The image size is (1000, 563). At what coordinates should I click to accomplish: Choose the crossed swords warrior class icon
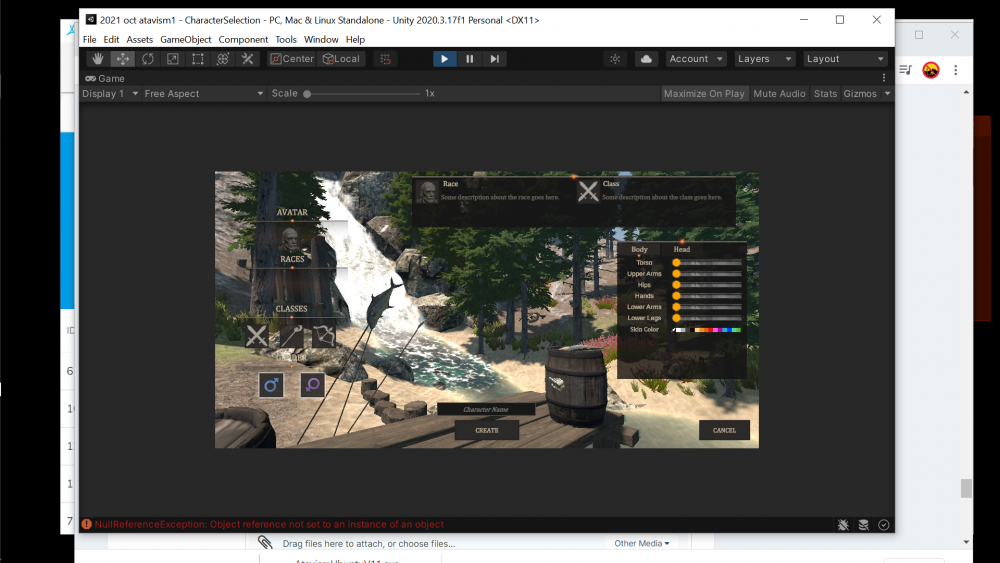(x=257, y=336)
